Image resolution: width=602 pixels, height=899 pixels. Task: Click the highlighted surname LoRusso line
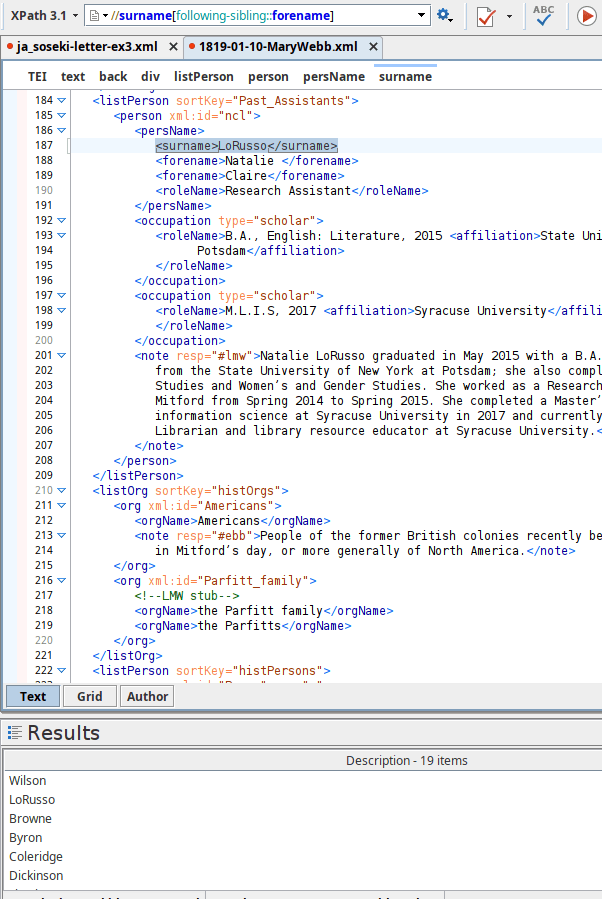click(x=247, y=146)
